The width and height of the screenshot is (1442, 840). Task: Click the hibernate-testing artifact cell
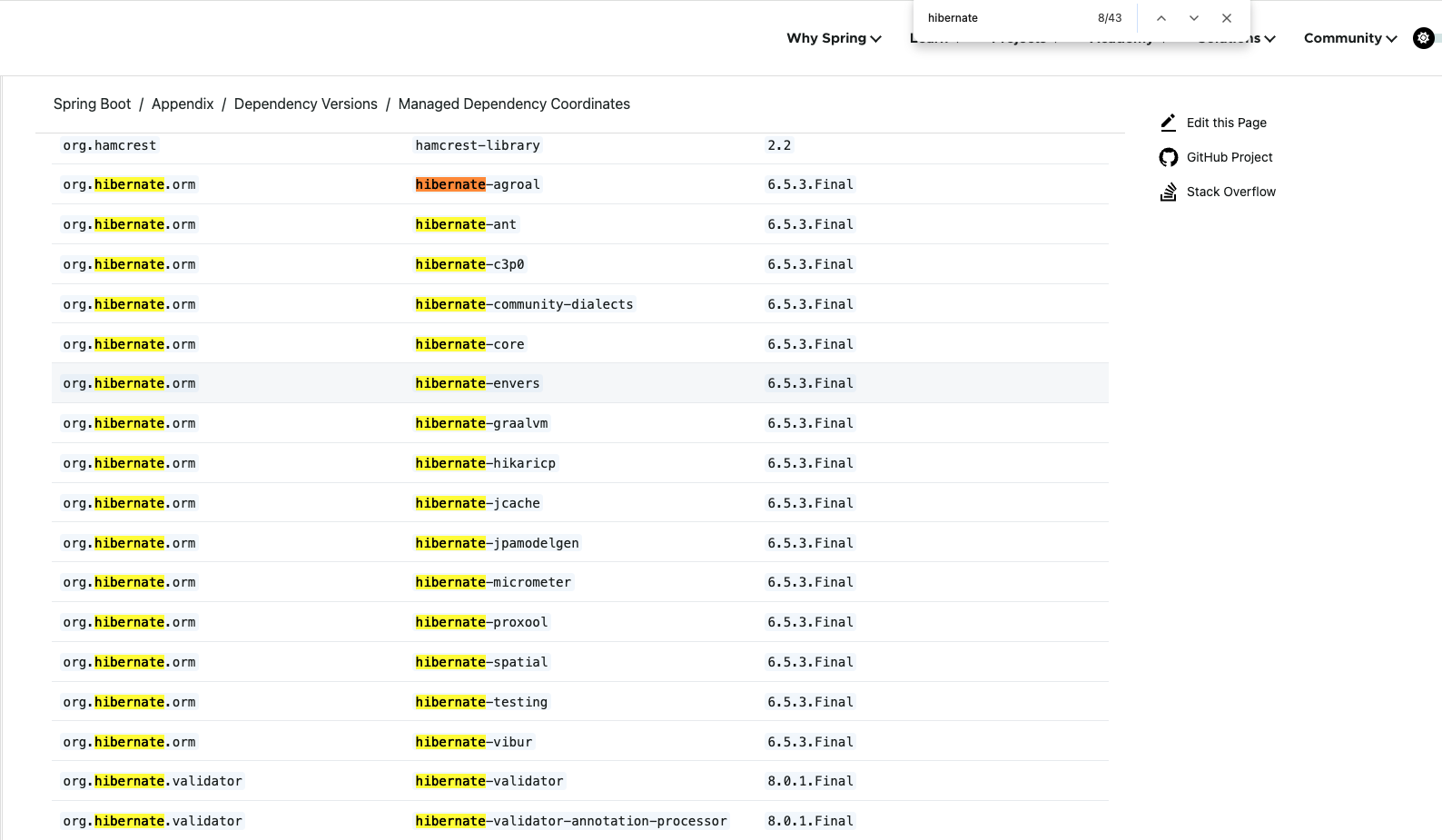pyautogui.click(x=481, y=702)
